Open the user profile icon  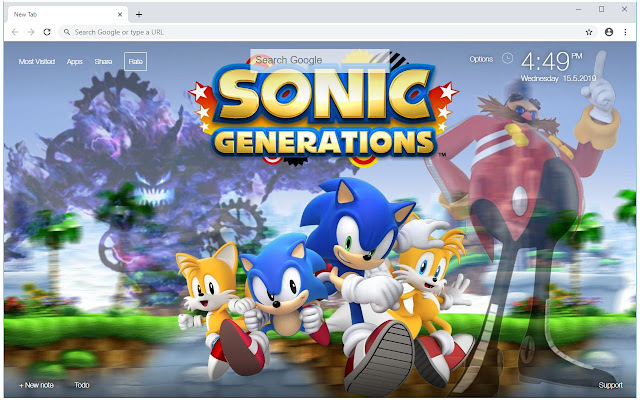point(609,32)
